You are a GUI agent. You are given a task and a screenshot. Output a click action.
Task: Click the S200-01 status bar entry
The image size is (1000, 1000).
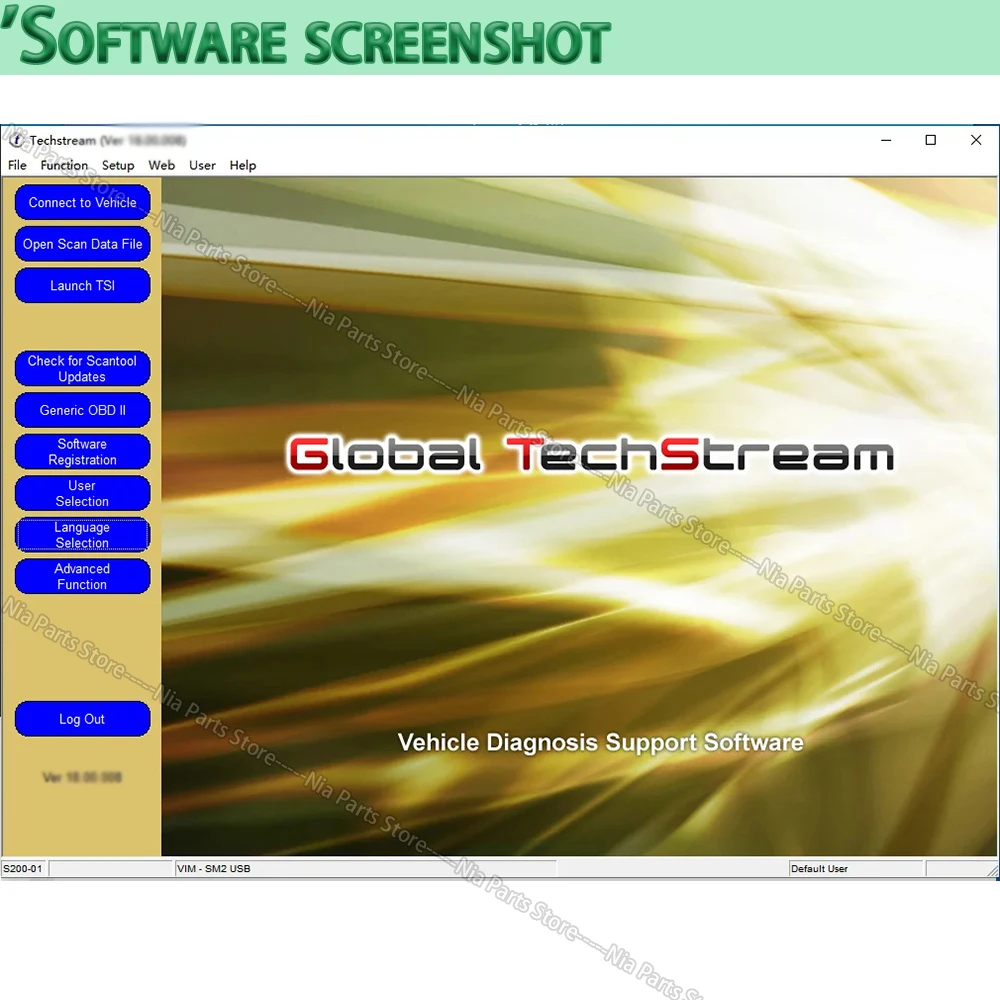[x=24, y=869]
